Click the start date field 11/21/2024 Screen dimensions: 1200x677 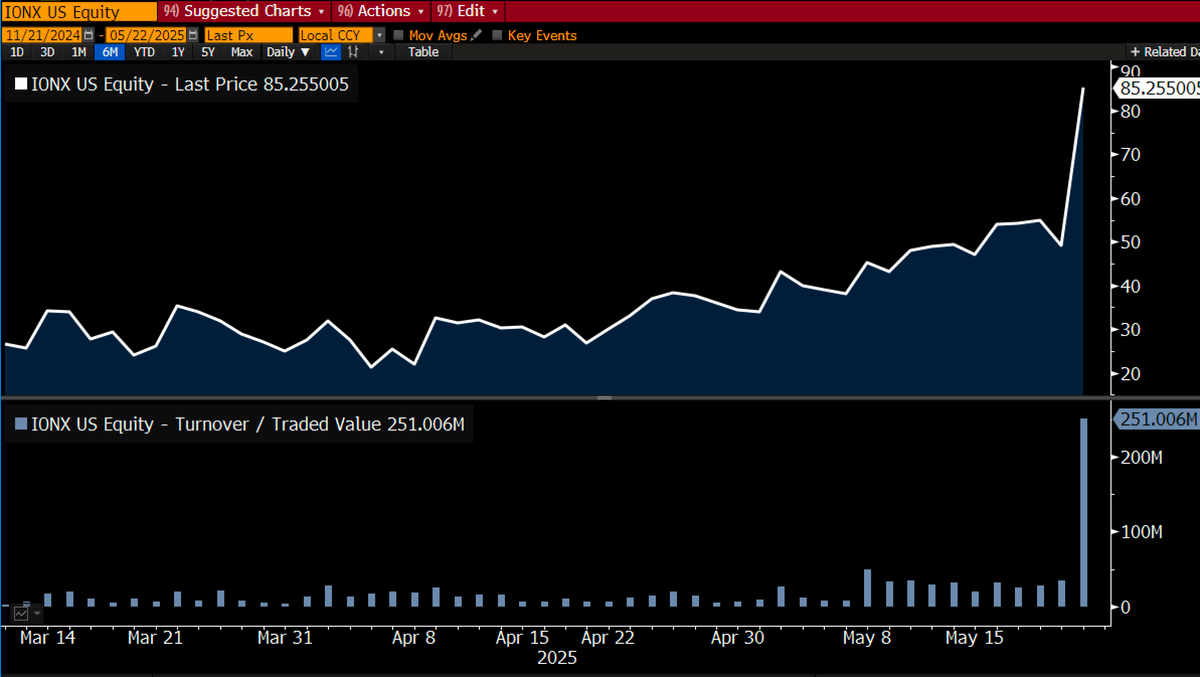(x=42, y=35)
